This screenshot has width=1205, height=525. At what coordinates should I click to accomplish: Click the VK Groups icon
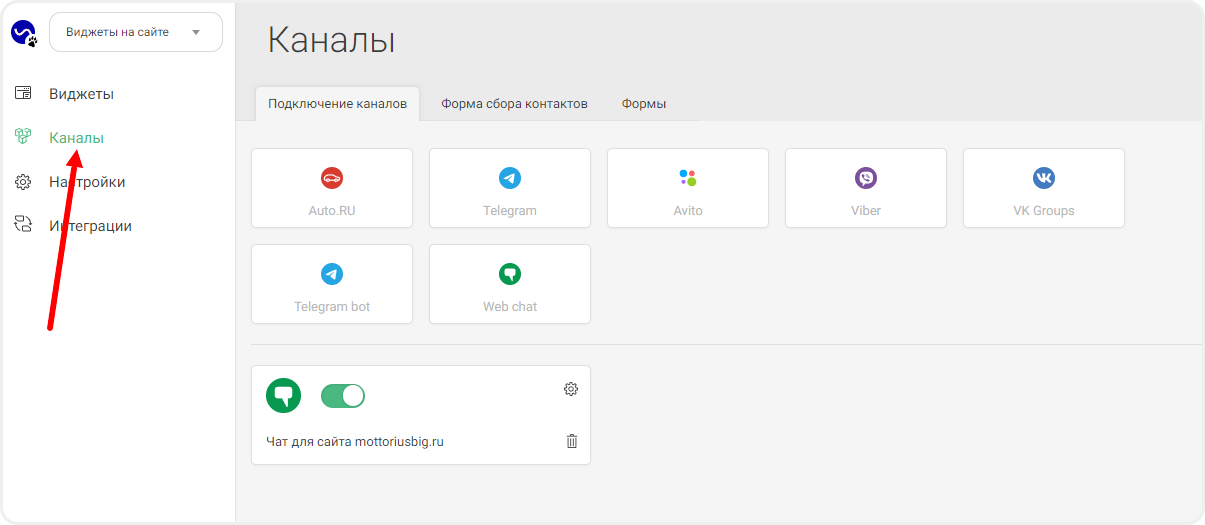click(x=1044, y=178)
